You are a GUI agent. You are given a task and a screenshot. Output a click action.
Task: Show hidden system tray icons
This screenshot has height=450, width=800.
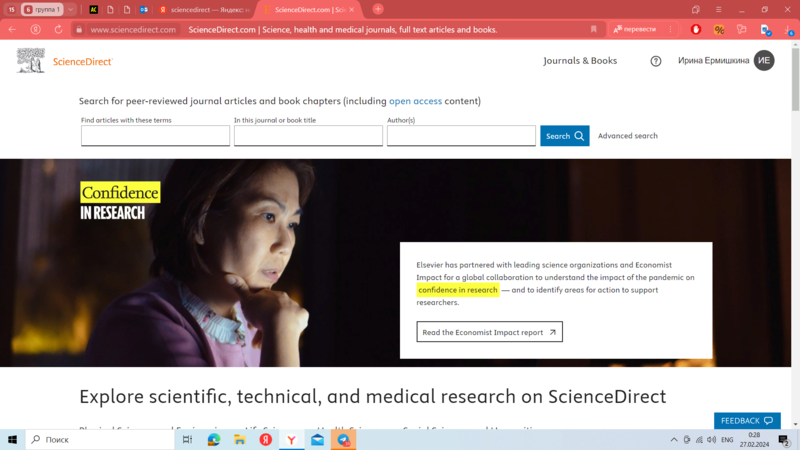coord(674,439)
